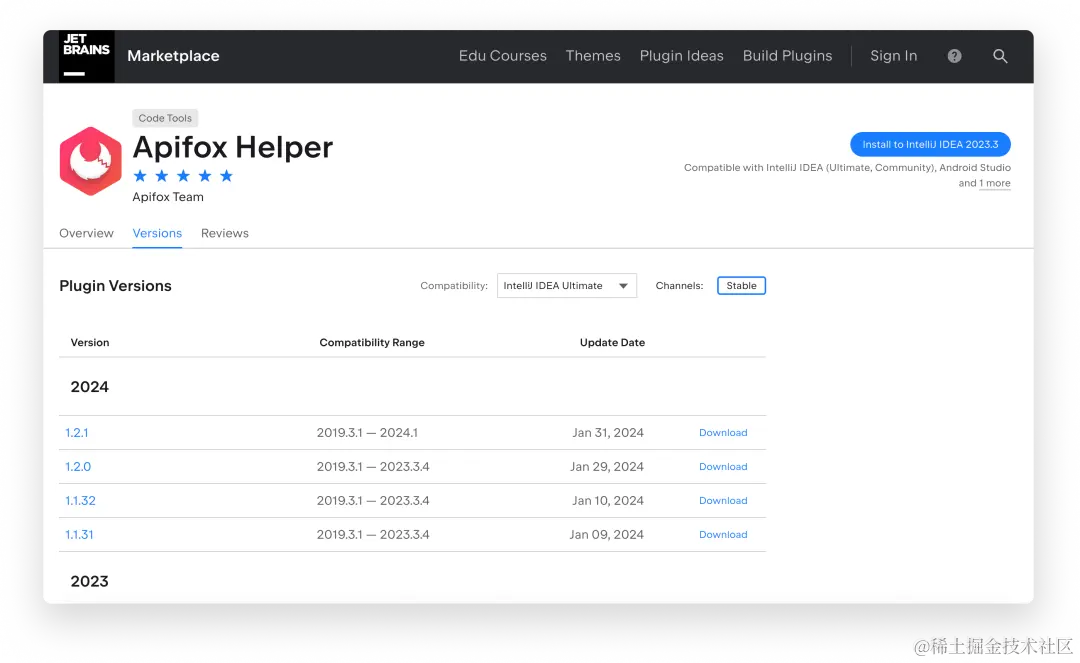This screenshot has height=663, width=1080.
Task: Download version 1.1.32
Action: coord(723,501)
